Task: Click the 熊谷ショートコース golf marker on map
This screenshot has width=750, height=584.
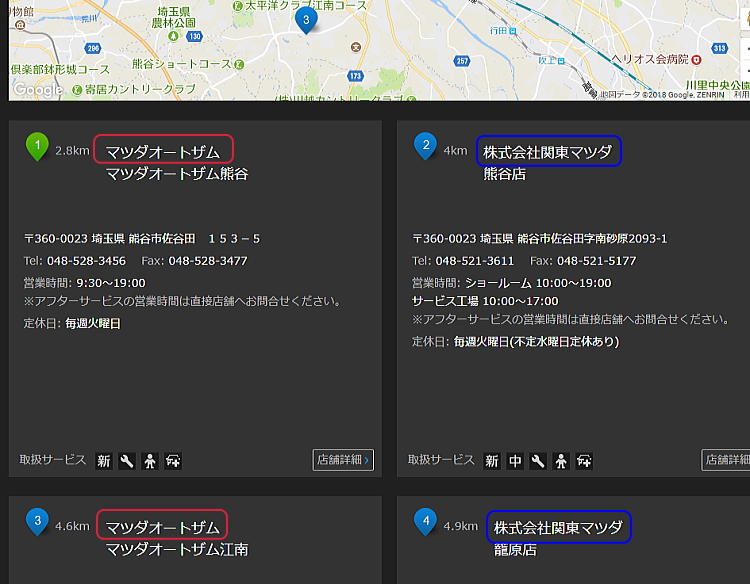Action: point(240,64)
